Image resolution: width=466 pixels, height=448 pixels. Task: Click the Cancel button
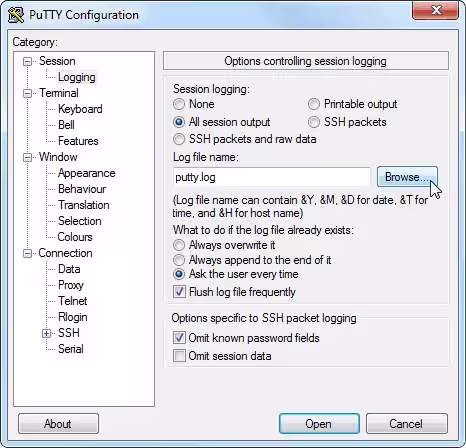[406, 424]
